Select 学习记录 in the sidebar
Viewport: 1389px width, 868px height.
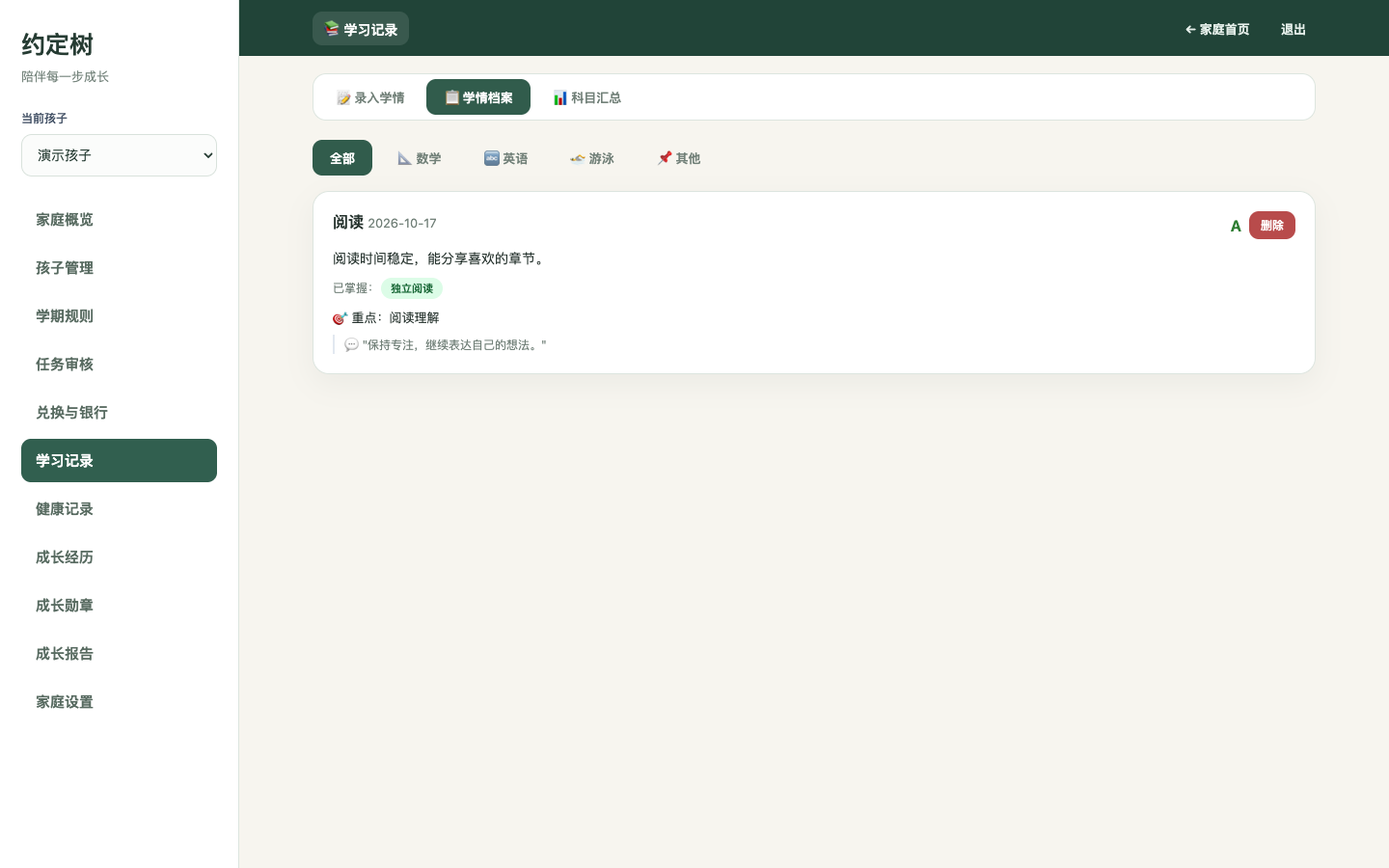119,460
